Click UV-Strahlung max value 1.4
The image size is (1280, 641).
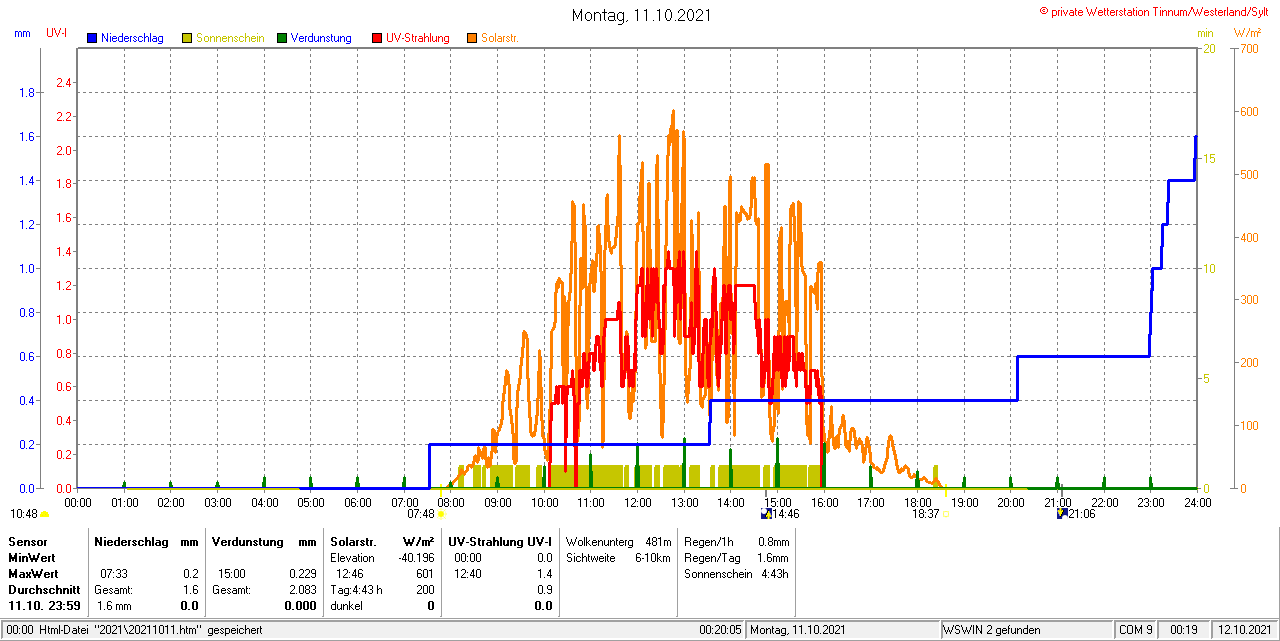[544, 574]
